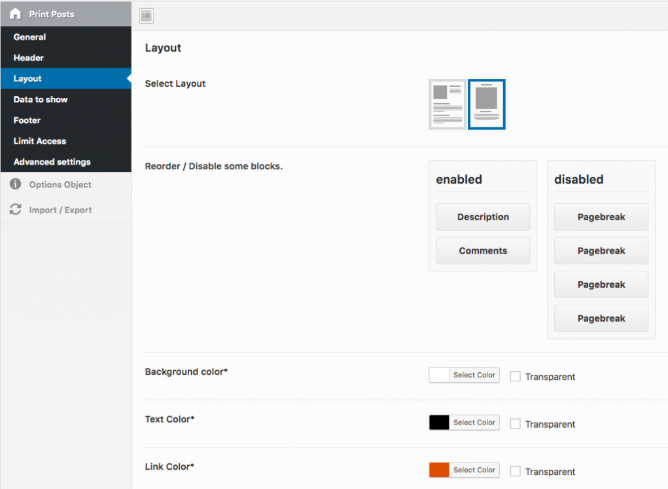
Task: Open Advanced settings section
Action: coord(66,162)
